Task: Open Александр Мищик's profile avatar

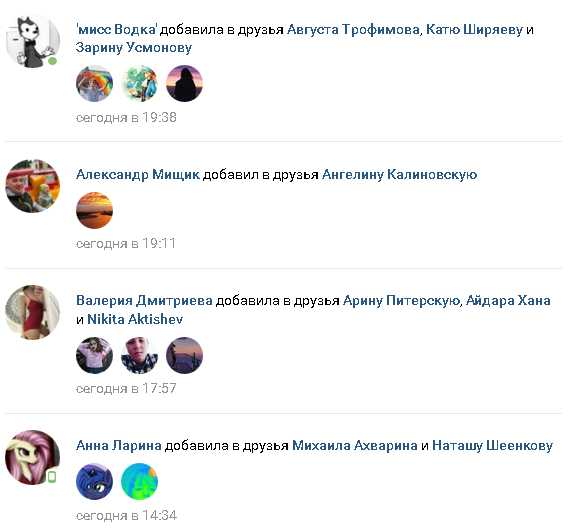Action: click(33, 186)
